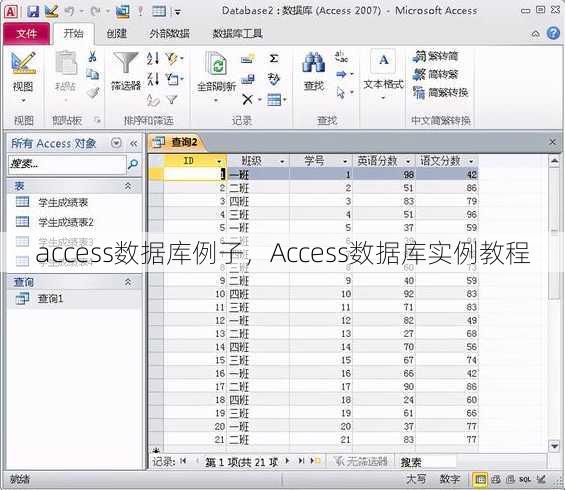Click the Spelling check icon
This screenshot has height=490, width=565.
(273, 79)
